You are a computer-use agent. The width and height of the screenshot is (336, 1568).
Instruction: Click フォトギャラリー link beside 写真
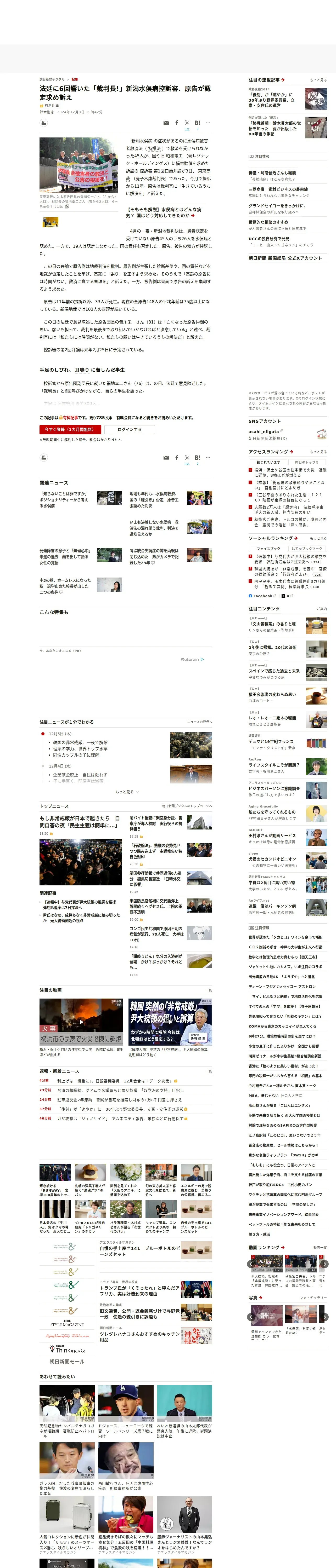pos(313,1298)
